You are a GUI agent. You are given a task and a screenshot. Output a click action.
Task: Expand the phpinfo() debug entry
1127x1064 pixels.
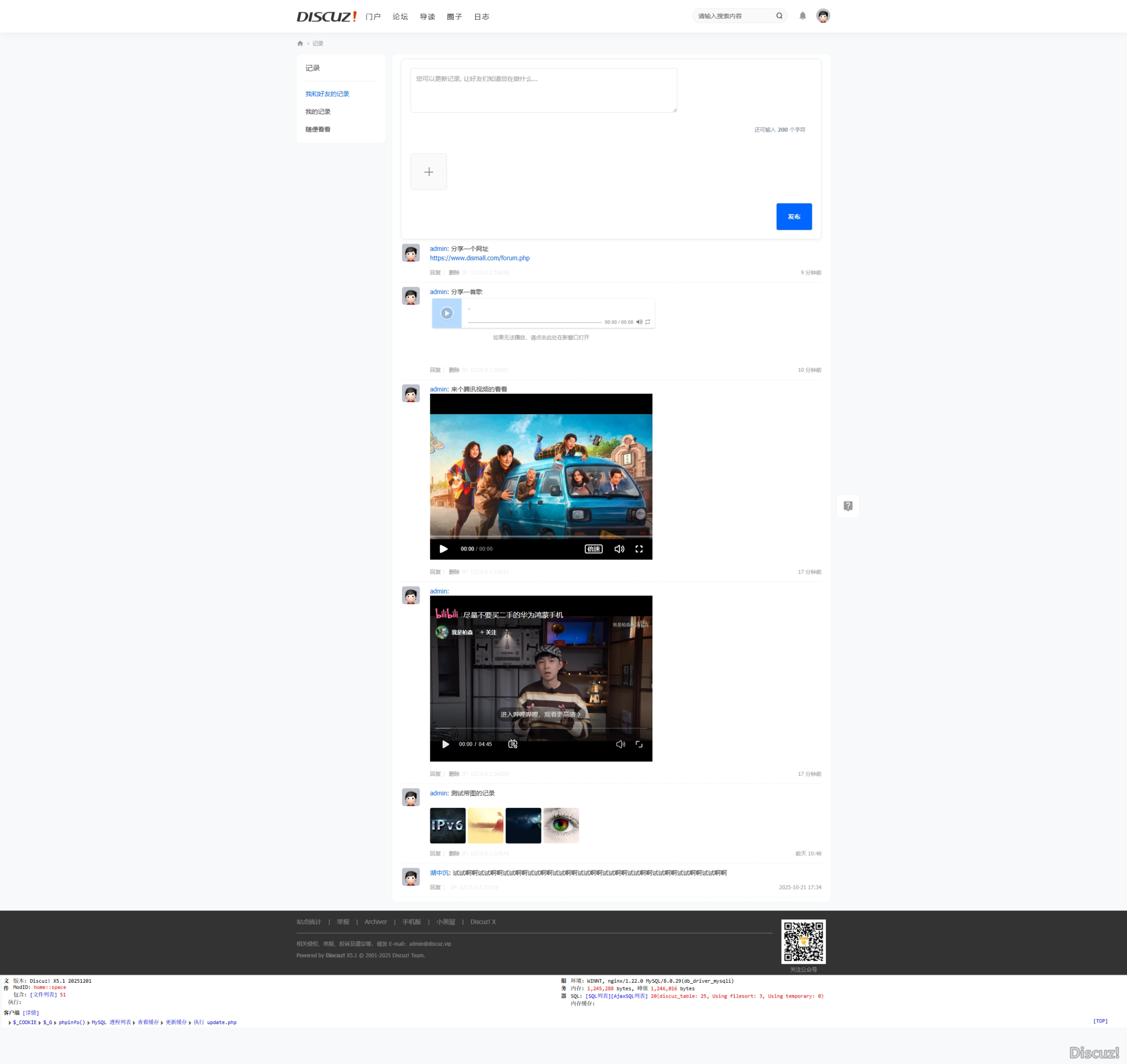[x=72, y=1022]
